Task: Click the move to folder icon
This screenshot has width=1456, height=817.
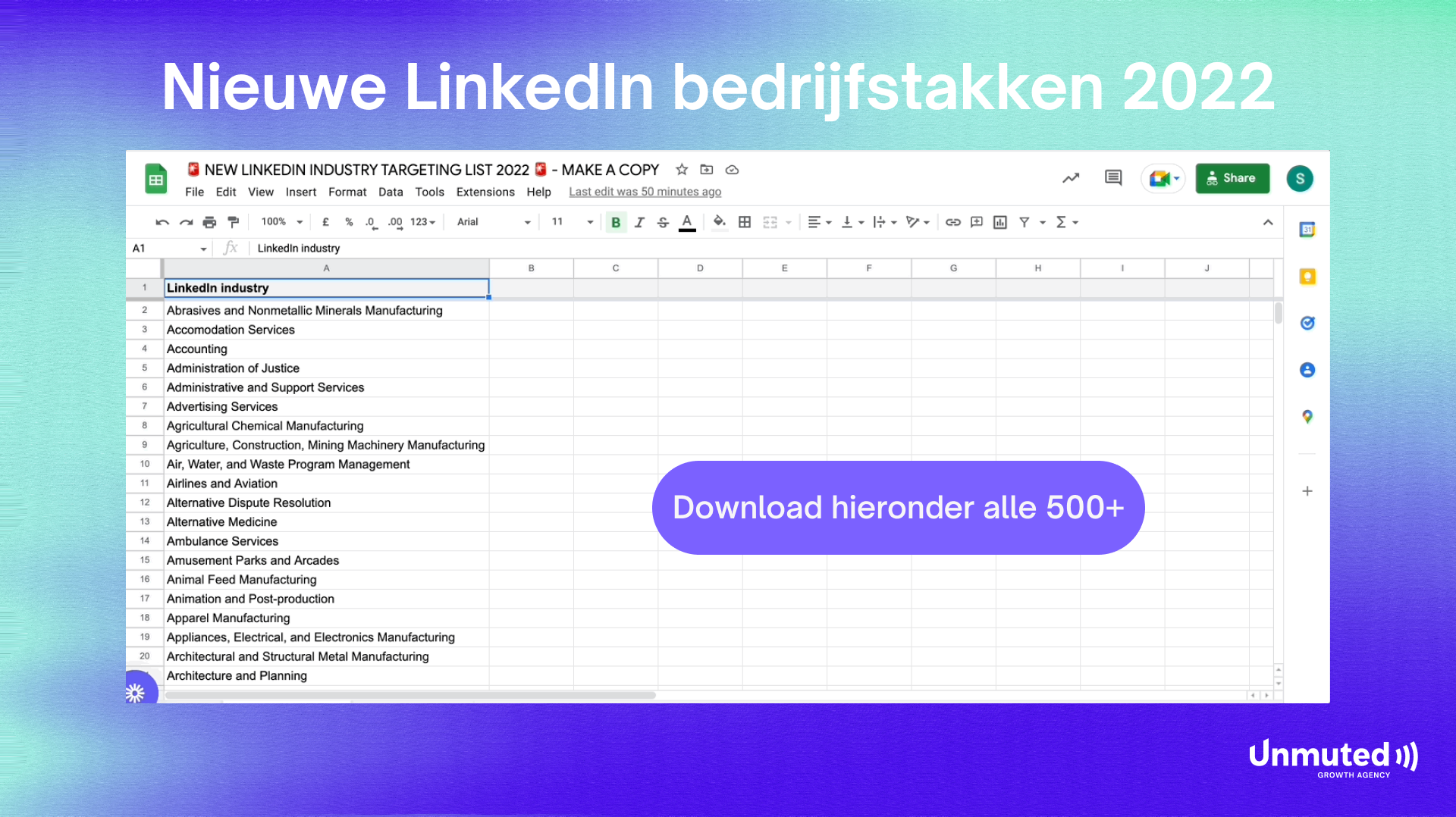Action: 707,170
